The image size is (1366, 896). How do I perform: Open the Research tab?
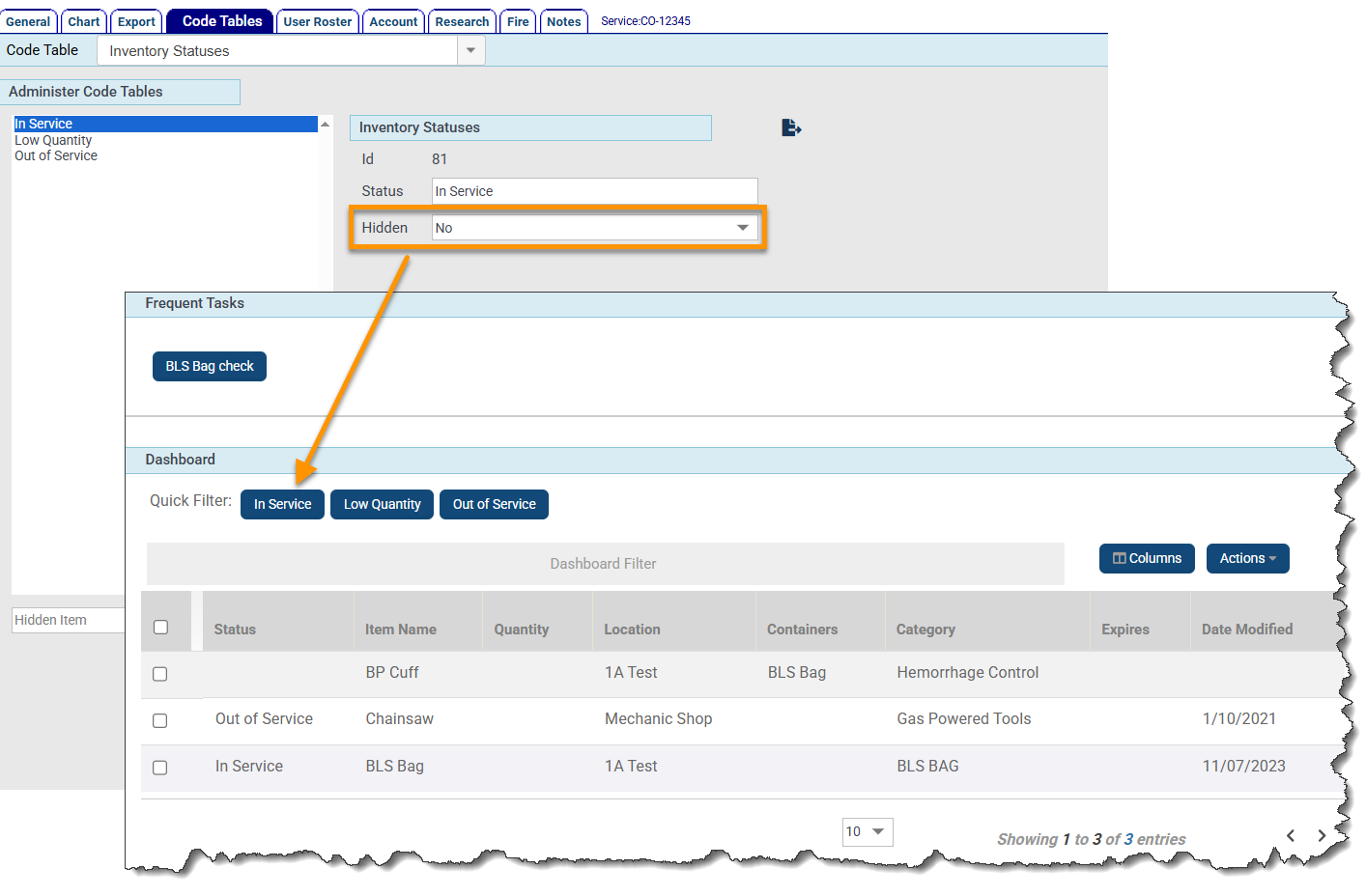462,21
